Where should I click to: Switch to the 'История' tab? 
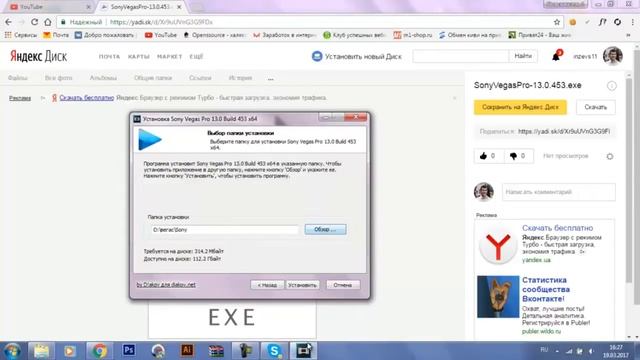pyautogui.click(x=240, y=78)
